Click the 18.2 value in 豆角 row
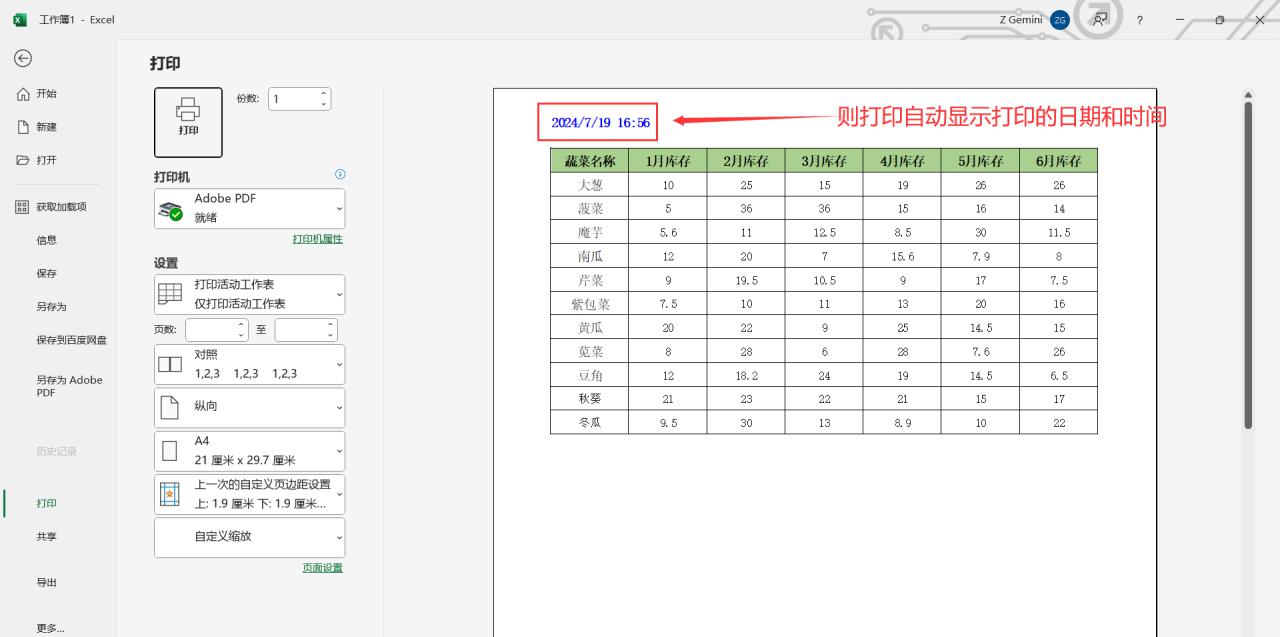Screen dimensions: 1280x637 pyautogui.click(x=746, y=376)
